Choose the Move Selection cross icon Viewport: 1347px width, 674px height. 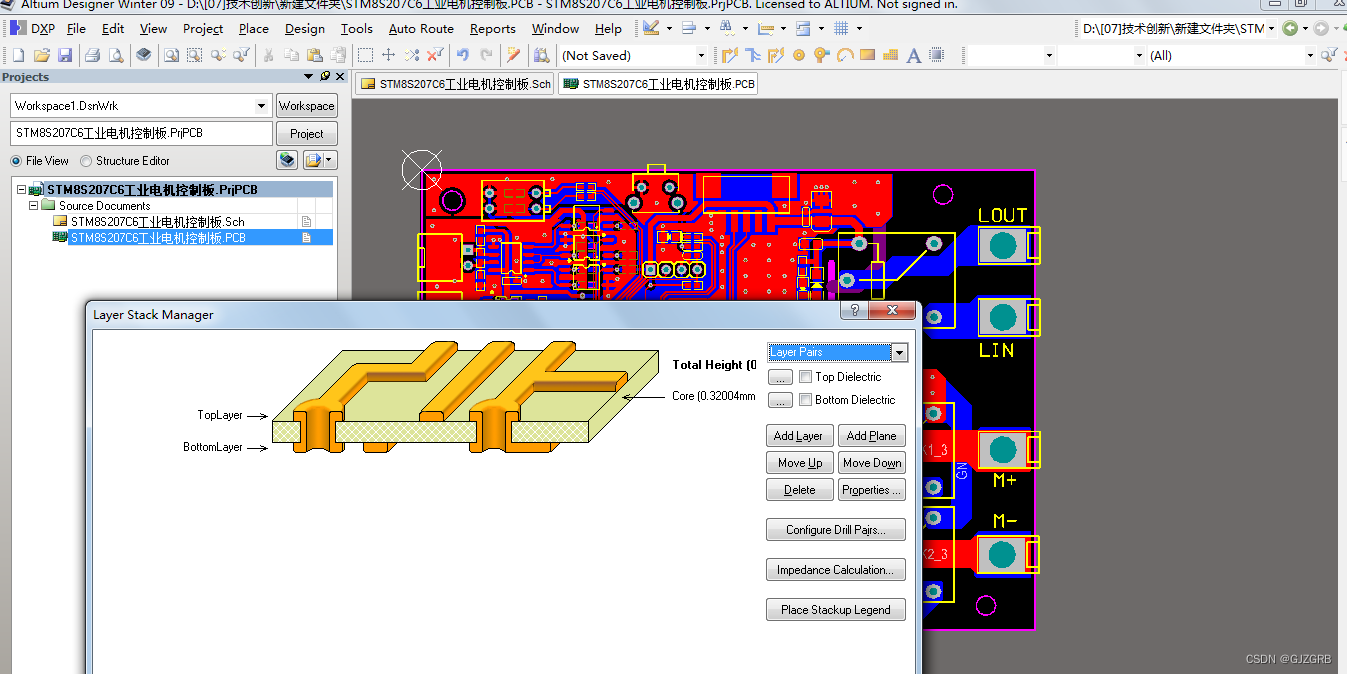click(x=389, y=55)
